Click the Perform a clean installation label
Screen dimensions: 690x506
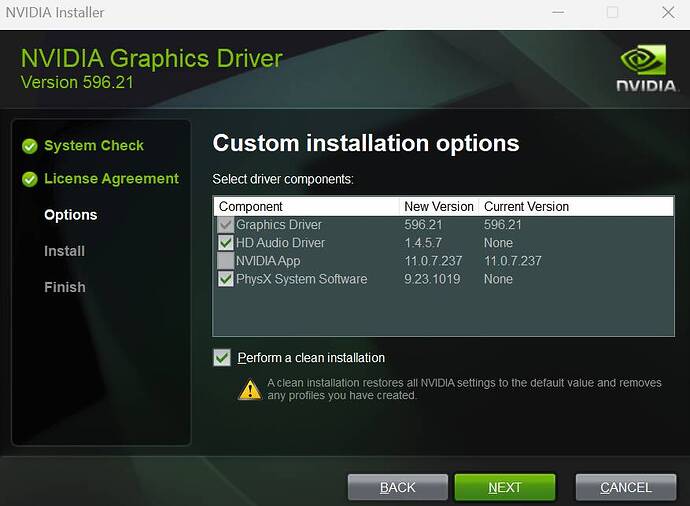[311, 358]
